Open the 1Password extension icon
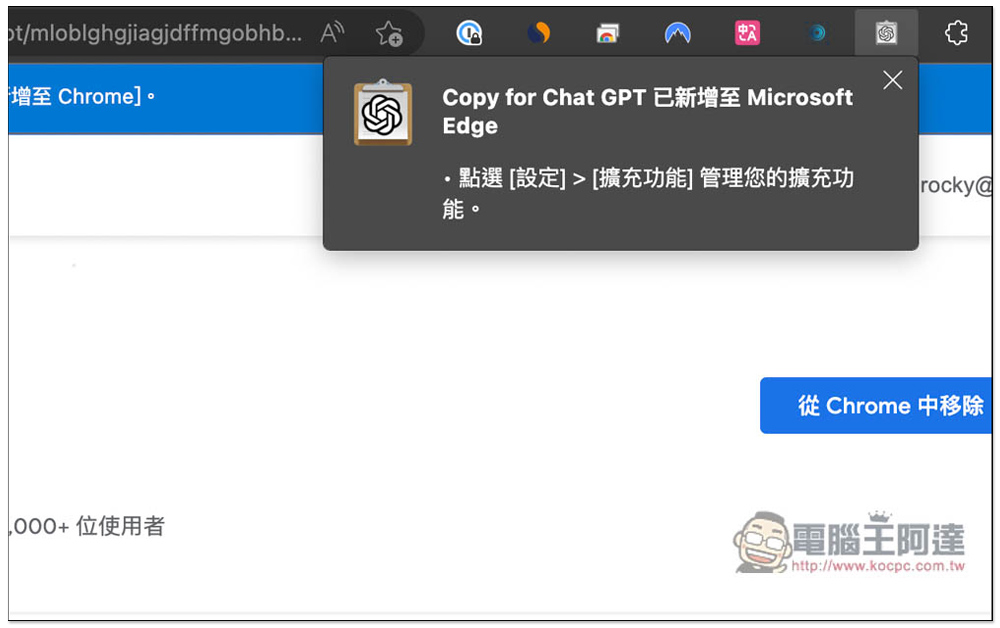This screenshot has width=1000, height=628. coord(469,33)
